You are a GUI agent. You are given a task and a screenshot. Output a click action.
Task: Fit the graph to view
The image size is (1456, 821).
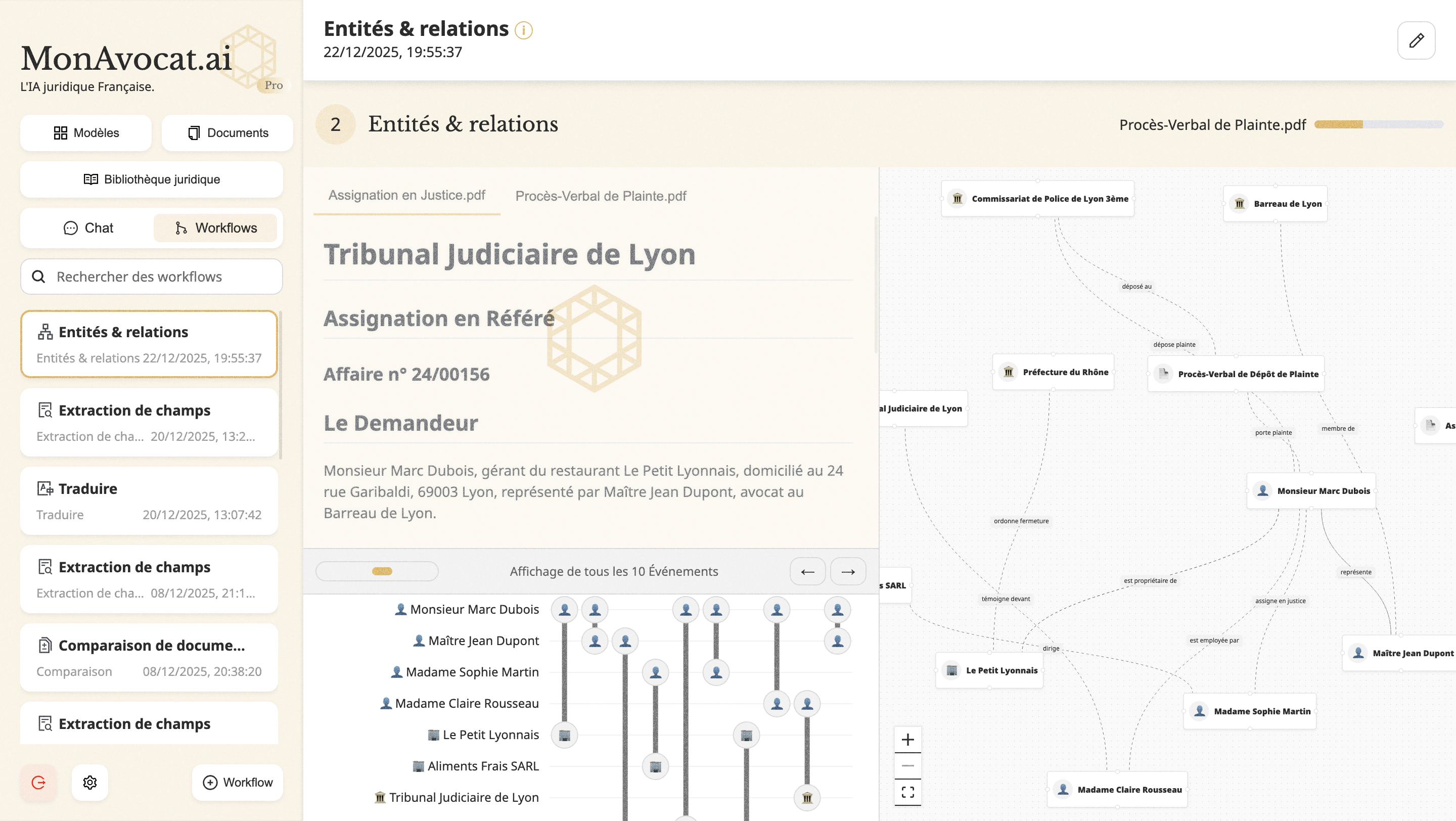coord(907,792)
